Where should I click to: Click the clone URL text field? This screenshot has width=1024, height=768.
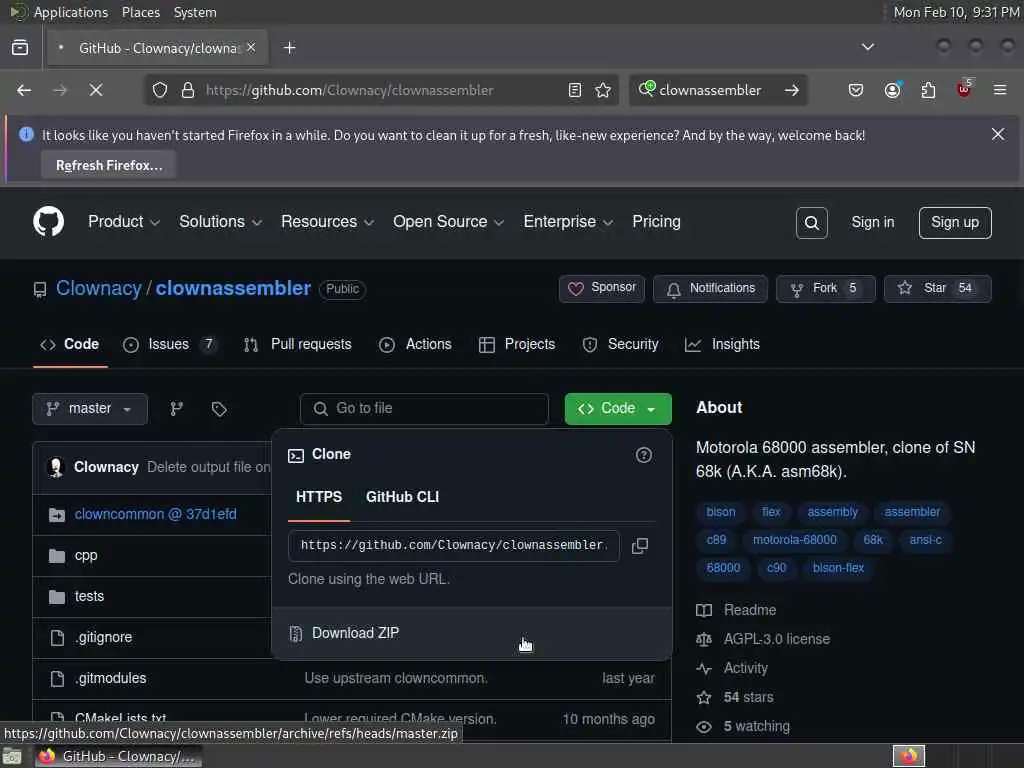(453, 545)
